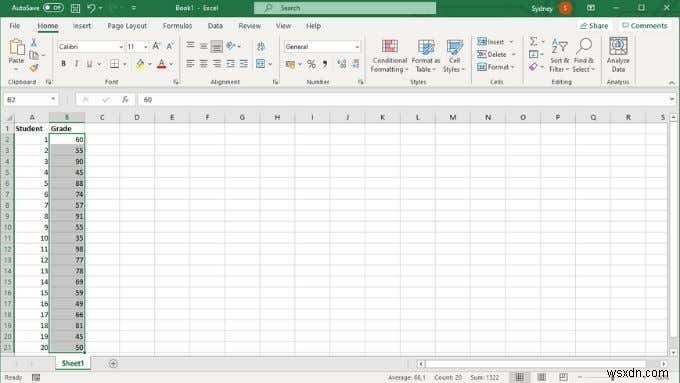Click Merge & Center icon

[x=261, y=64]
